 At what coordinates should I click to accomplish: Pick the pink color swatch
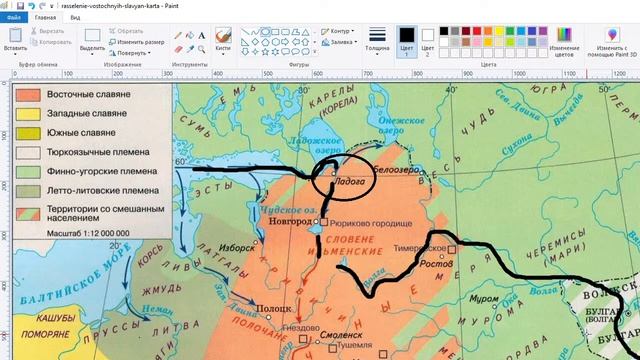tap(477, 42)
